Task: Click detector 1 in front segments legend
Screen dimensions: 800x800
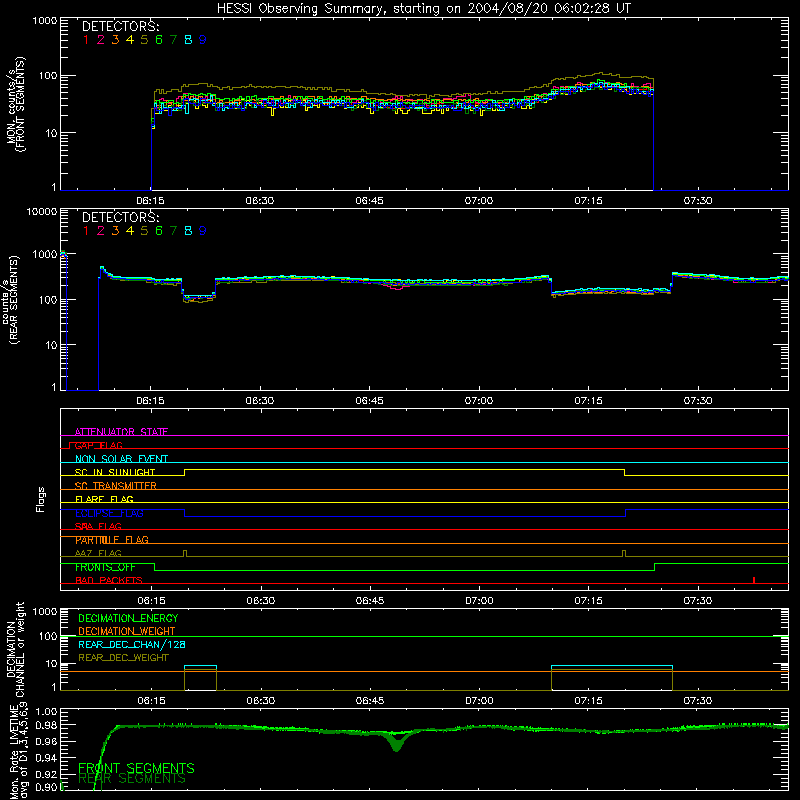Action: tap(86, 40)
